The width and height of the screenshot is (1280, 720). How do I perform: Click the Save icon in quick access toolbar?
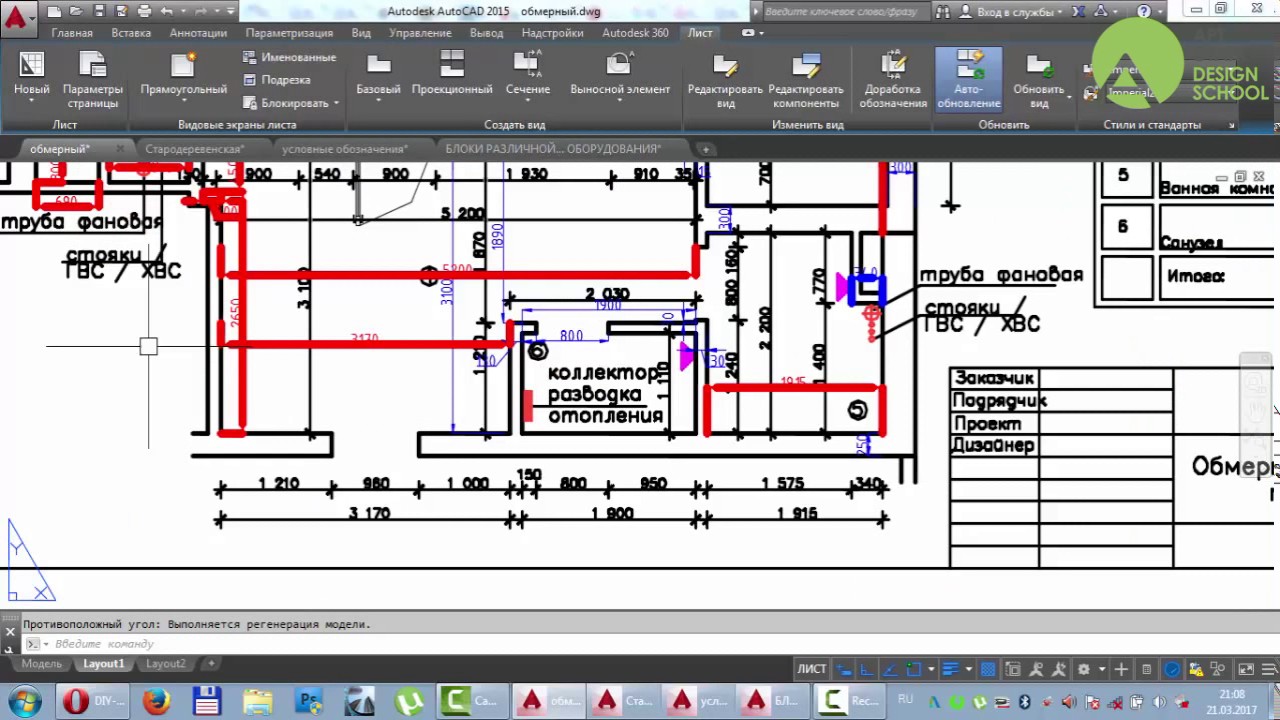pyautogui.click(x=98, y=12)
